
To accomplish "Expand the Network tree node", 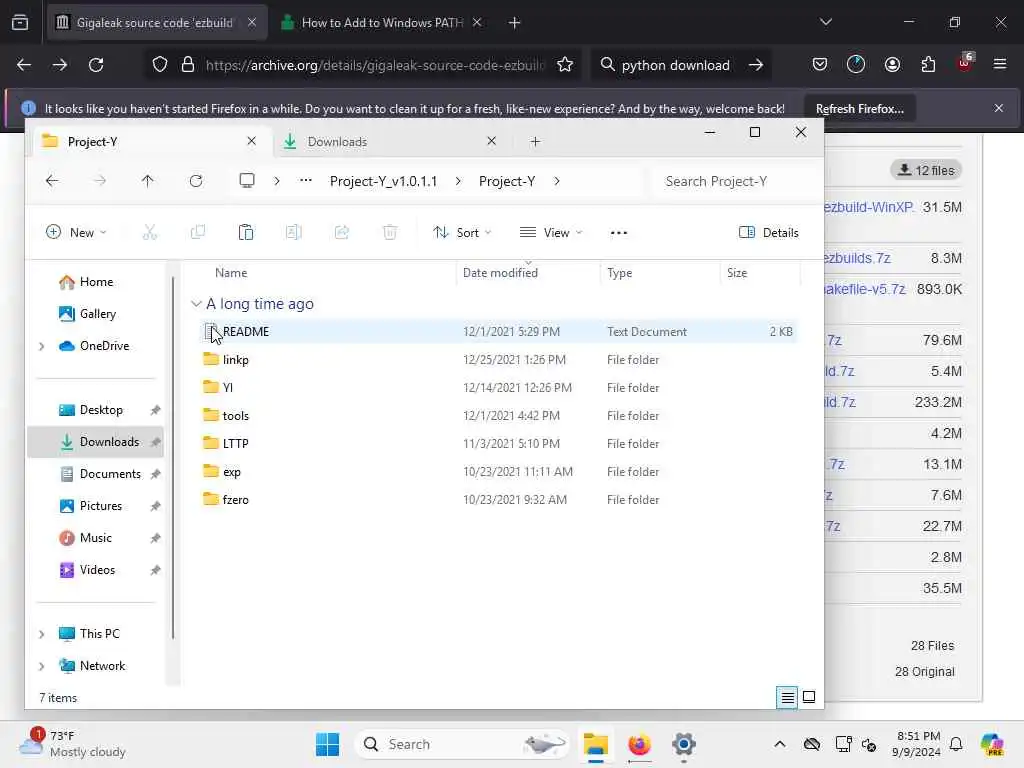I will click(42, 666).
